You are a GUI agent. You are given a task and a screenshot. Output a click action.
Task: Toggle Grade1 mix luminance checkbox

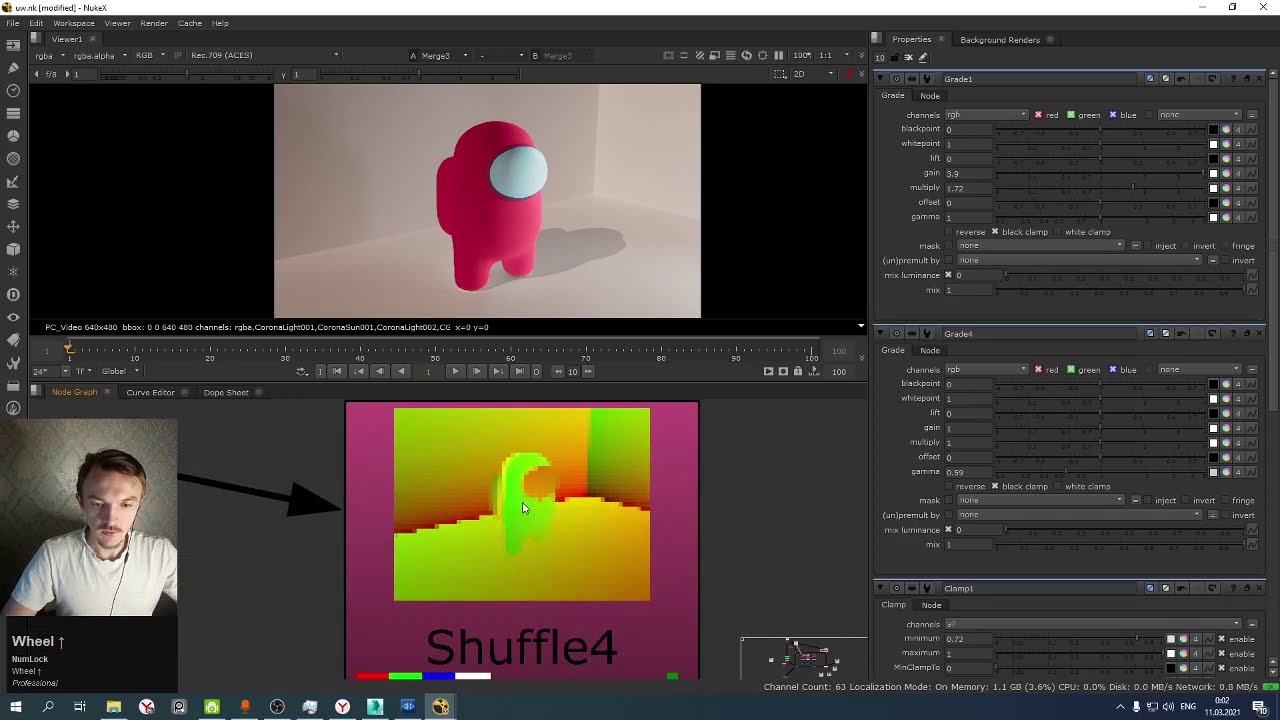click(948, 275)
